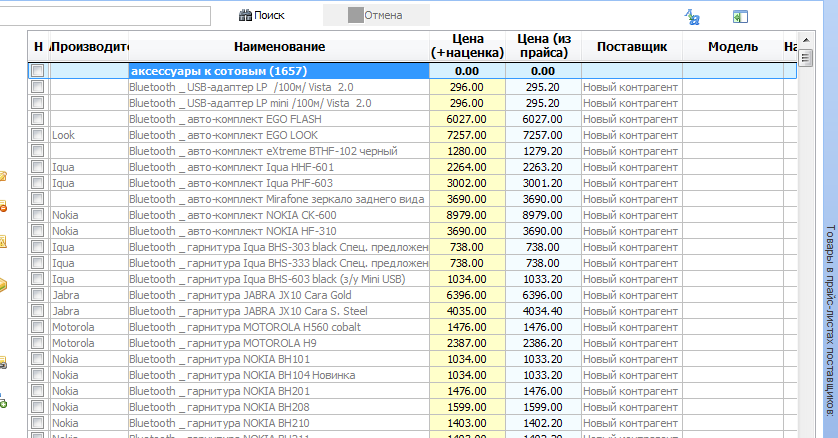Click markup price 8979.00 cell
This screenshot has height=438, width=838.
point(467,215)
